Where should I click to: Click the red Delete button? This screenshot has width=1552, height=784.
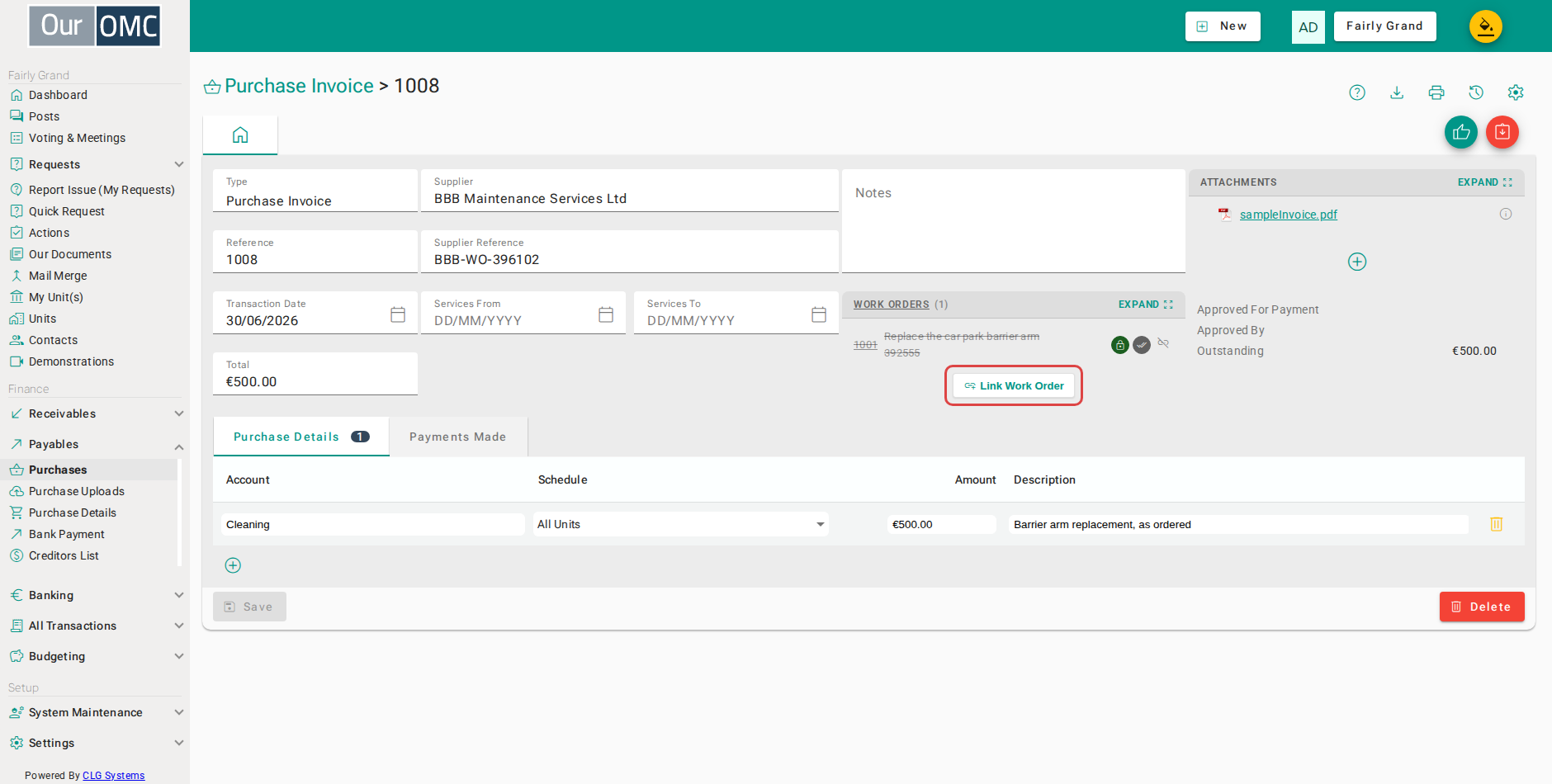[x=1482, y=607]
